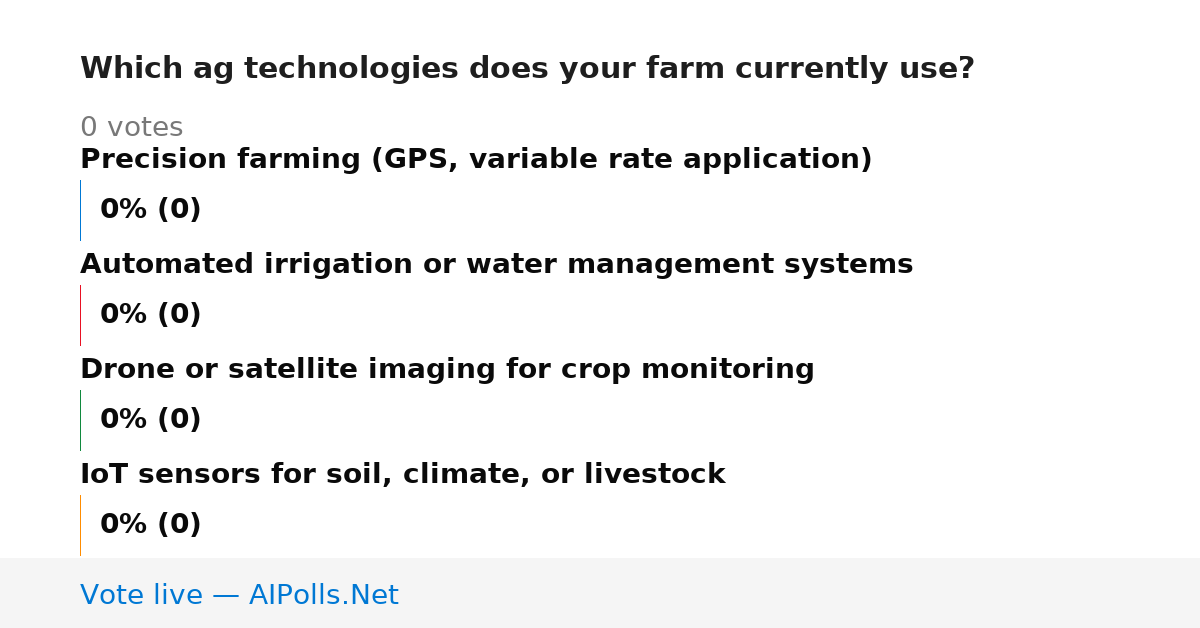Click the 0% (0) under Drone imaging
The height and width of the screenshot is (628, 1200).
(150, 420)
